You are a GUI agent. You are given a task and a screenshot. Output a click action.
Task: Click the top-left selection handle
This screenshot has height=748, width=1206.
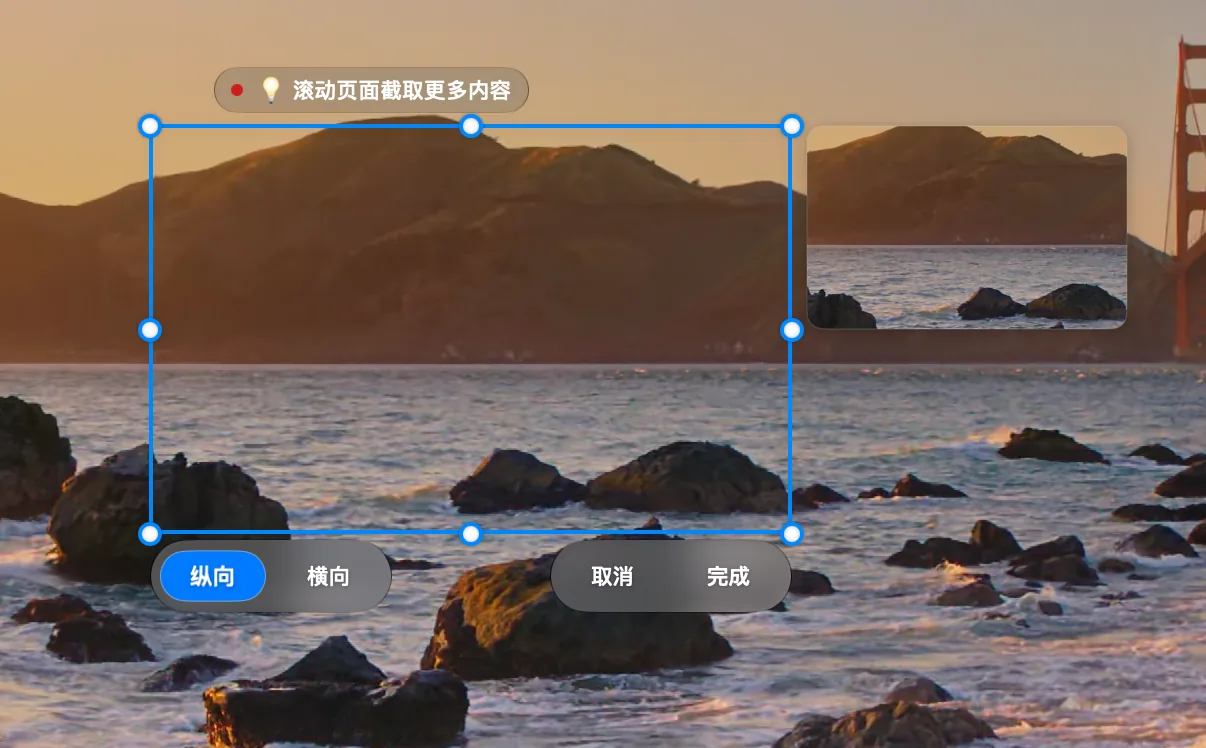coord(150,125)
